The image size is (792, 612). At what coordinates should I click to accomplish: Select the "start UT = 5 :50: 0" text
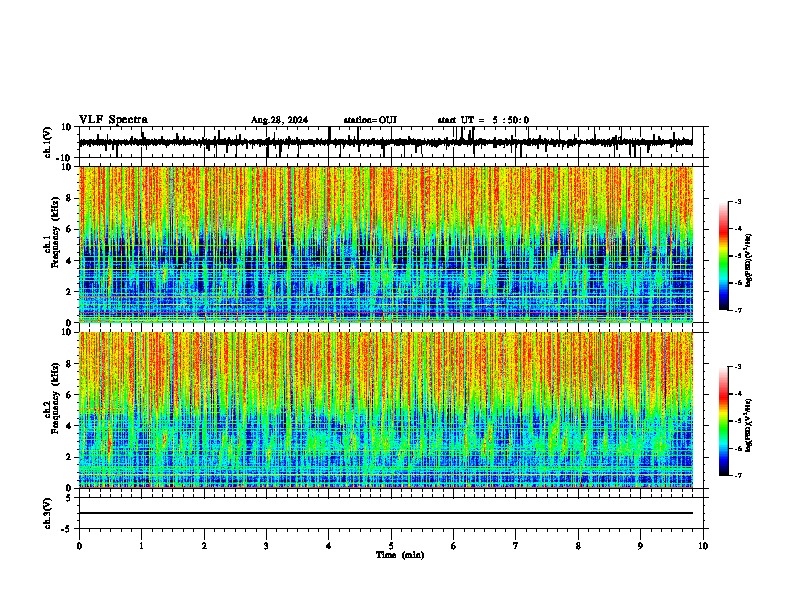[x=483, y=120]
